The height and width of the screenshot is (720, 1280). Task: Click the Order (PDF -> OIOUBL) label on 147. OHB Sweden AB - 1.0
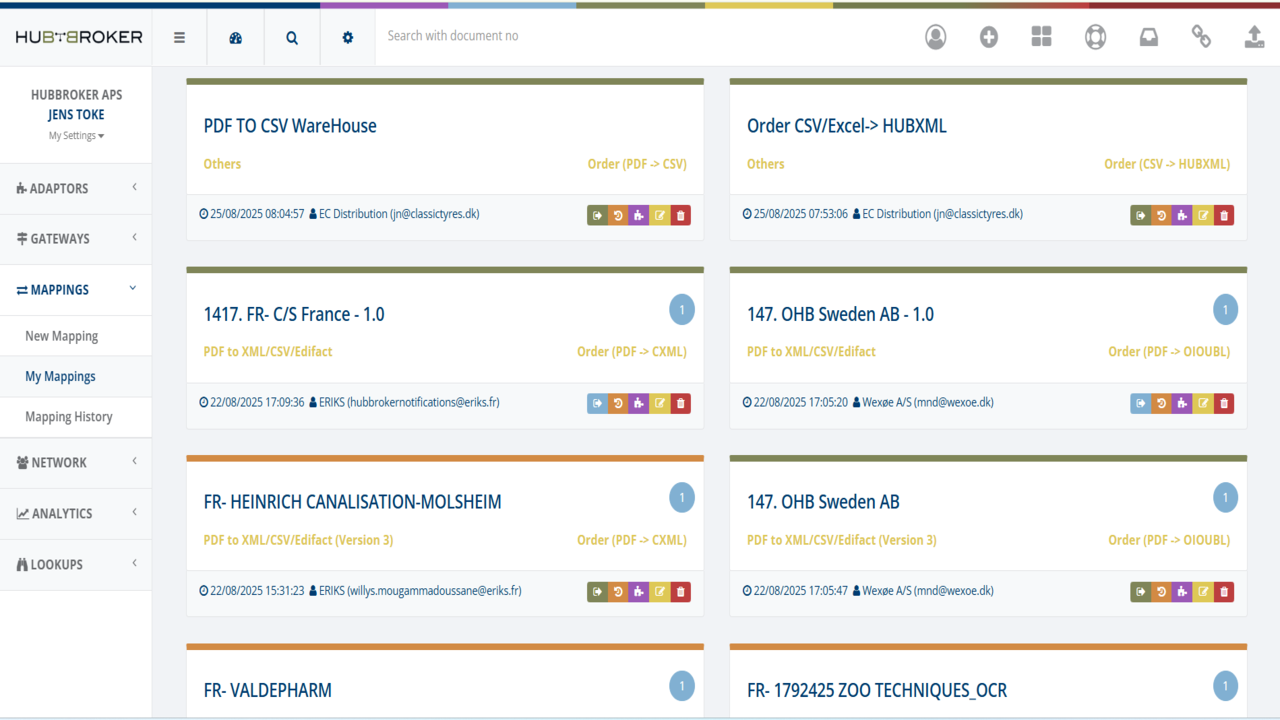1169,352
